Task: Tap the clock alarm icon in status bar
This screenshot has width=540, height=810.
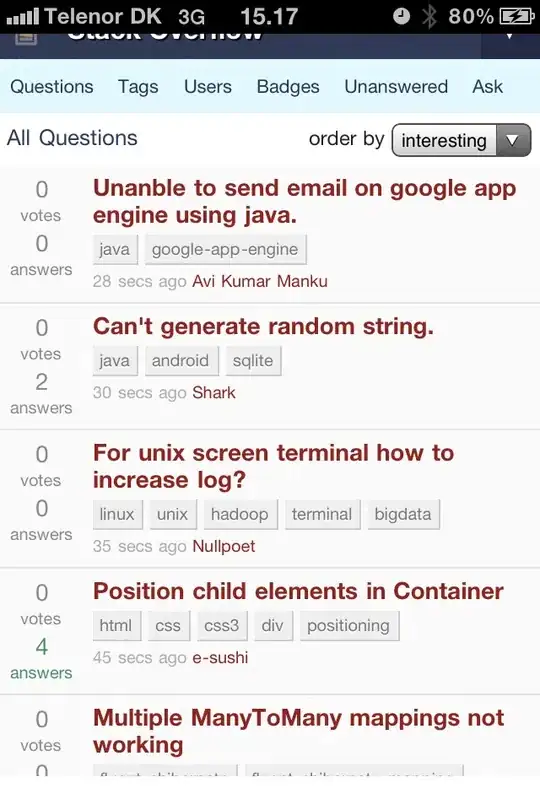Action: [x=401, y=16]
